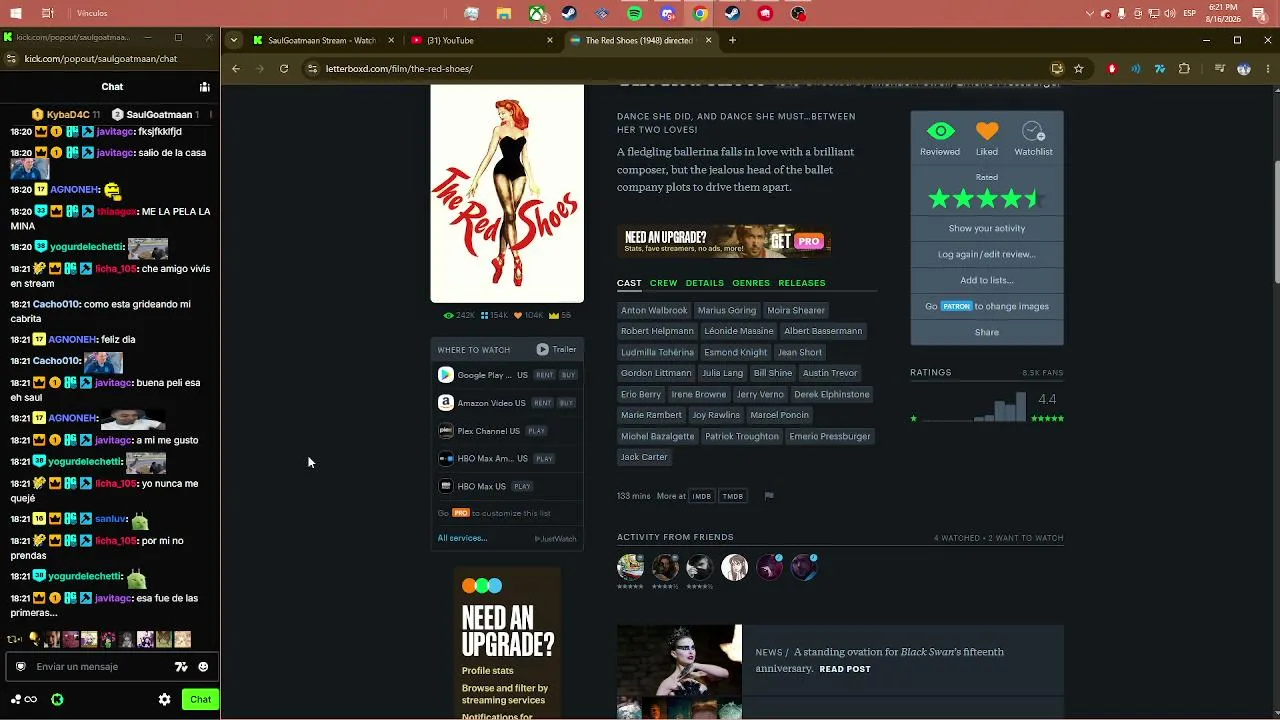Open the Plex Channel service icon
This screenshot has height=720, width=1280.
click(446, 431)
